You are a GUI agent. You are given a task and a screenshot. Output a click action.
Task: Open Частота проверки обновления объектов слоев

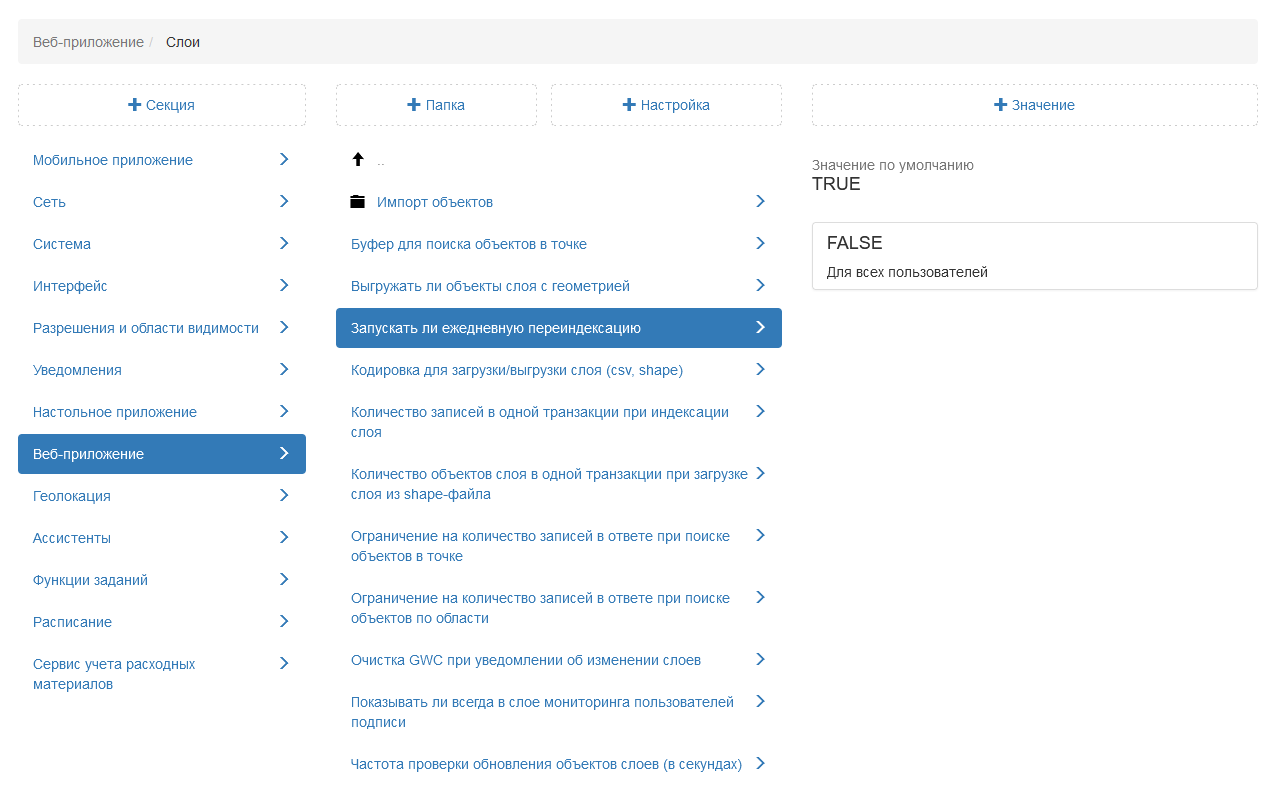coord(546,764)
